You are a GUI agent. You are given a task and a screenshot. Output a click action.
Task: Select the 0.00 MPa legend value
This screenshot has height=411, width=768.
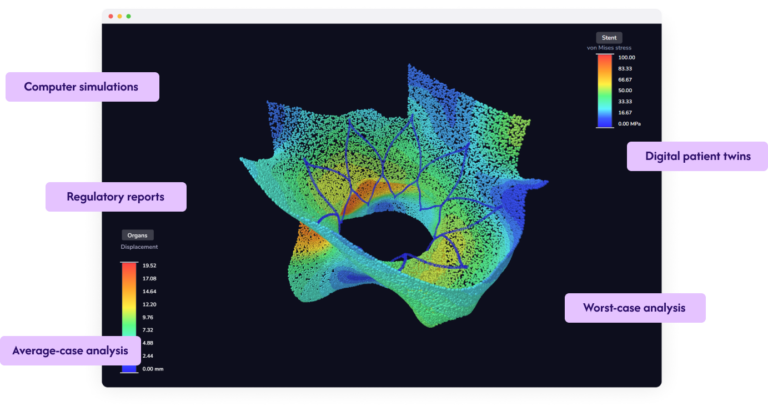[x=628, y=123]
